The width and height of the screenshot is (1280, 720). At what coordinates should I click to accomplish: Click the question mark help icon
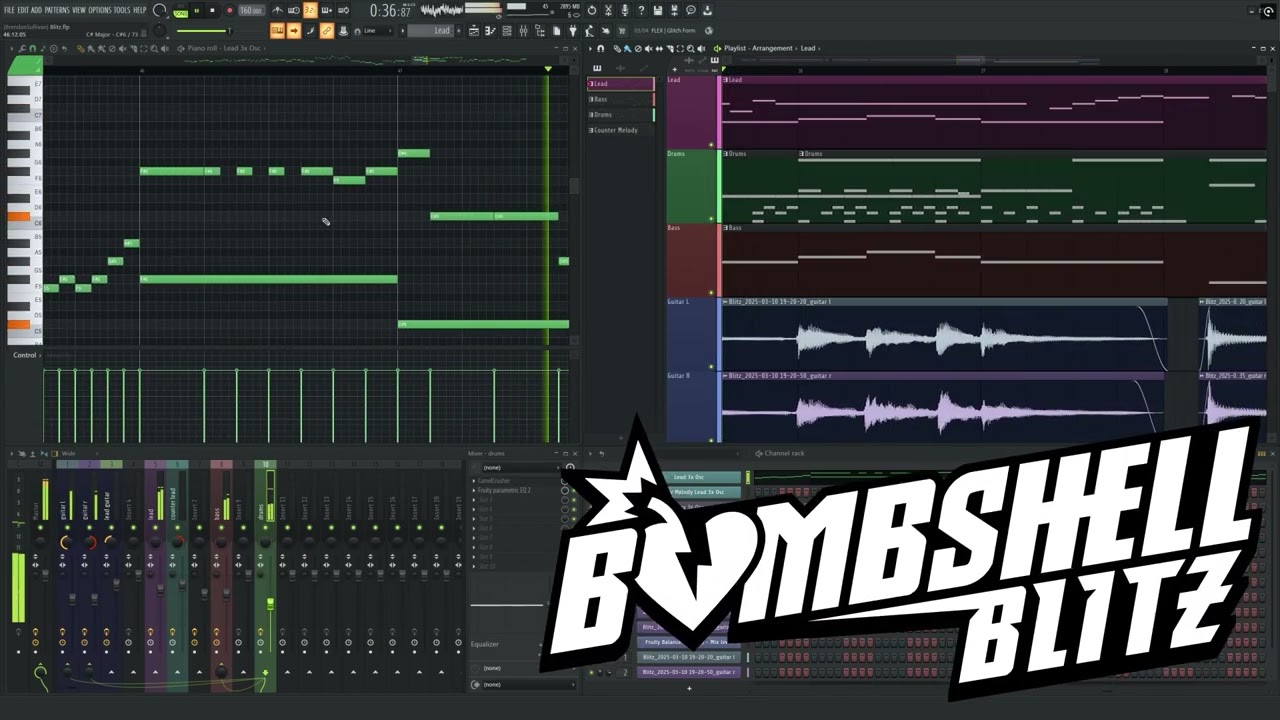(x=641, y=10)
